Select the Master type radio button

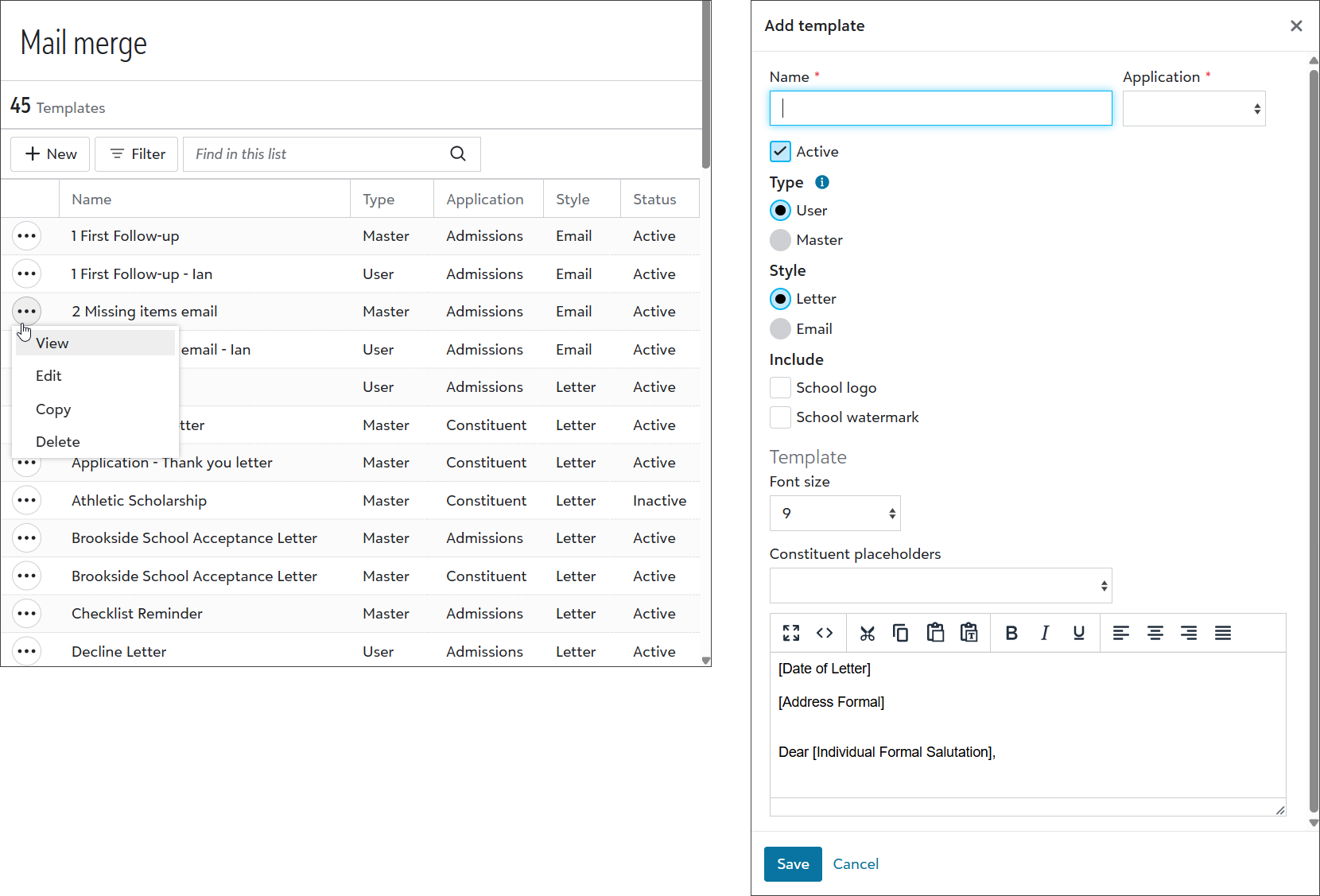780,240
